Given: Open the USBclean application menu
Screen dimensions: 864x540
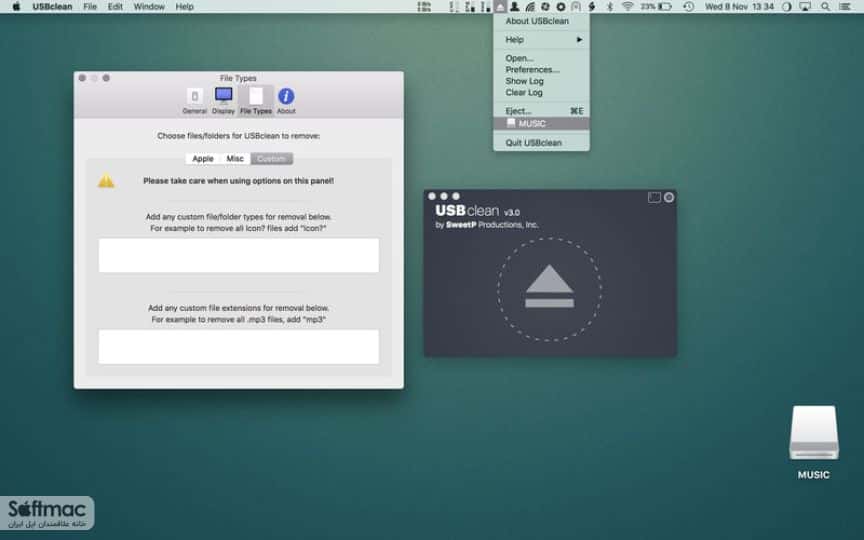Looking at the screenshot, I should [x=52, y=7].
